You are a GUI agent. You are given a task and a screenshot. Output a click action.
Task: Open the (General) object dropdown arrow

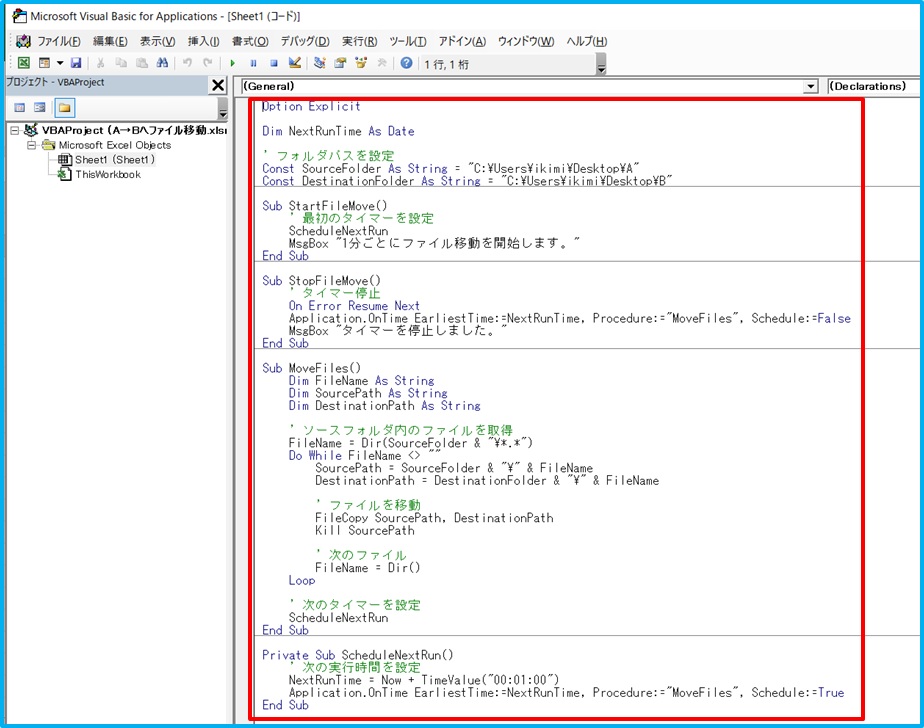coord(811,87)
